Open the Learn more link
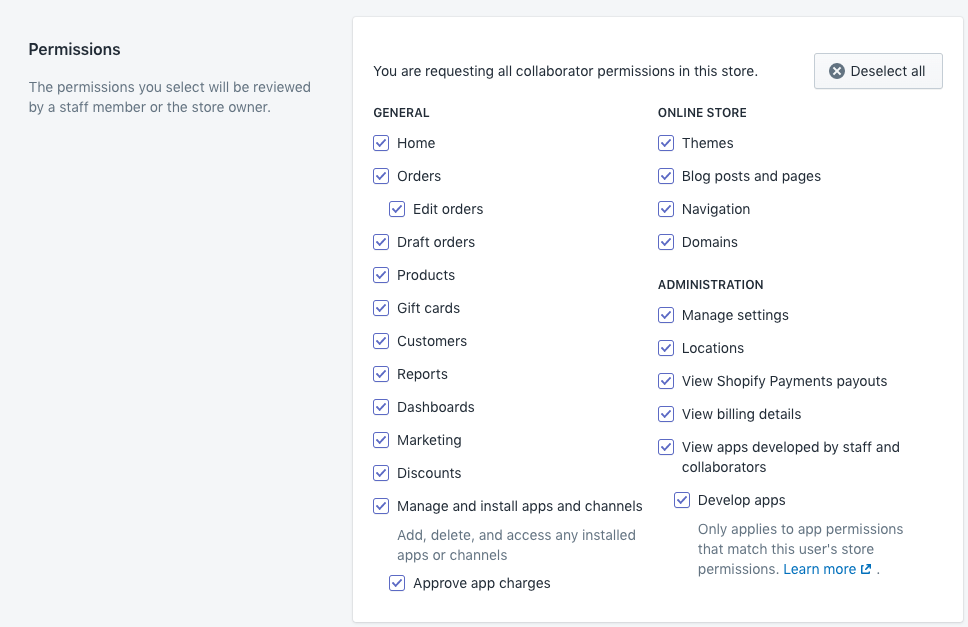The width and height of the screenshot is (968, 627). coord(819,569)
